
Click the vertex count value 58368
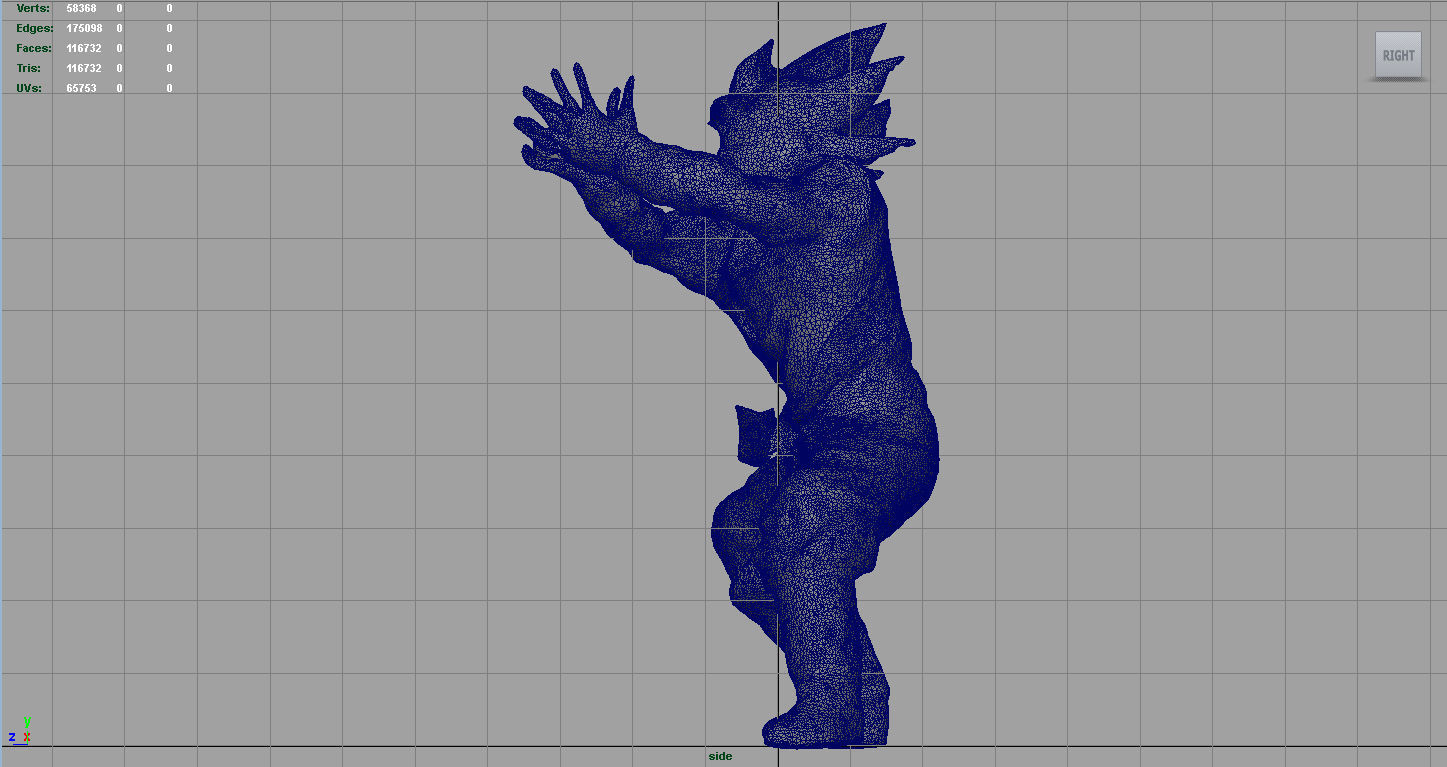(81, 8)
